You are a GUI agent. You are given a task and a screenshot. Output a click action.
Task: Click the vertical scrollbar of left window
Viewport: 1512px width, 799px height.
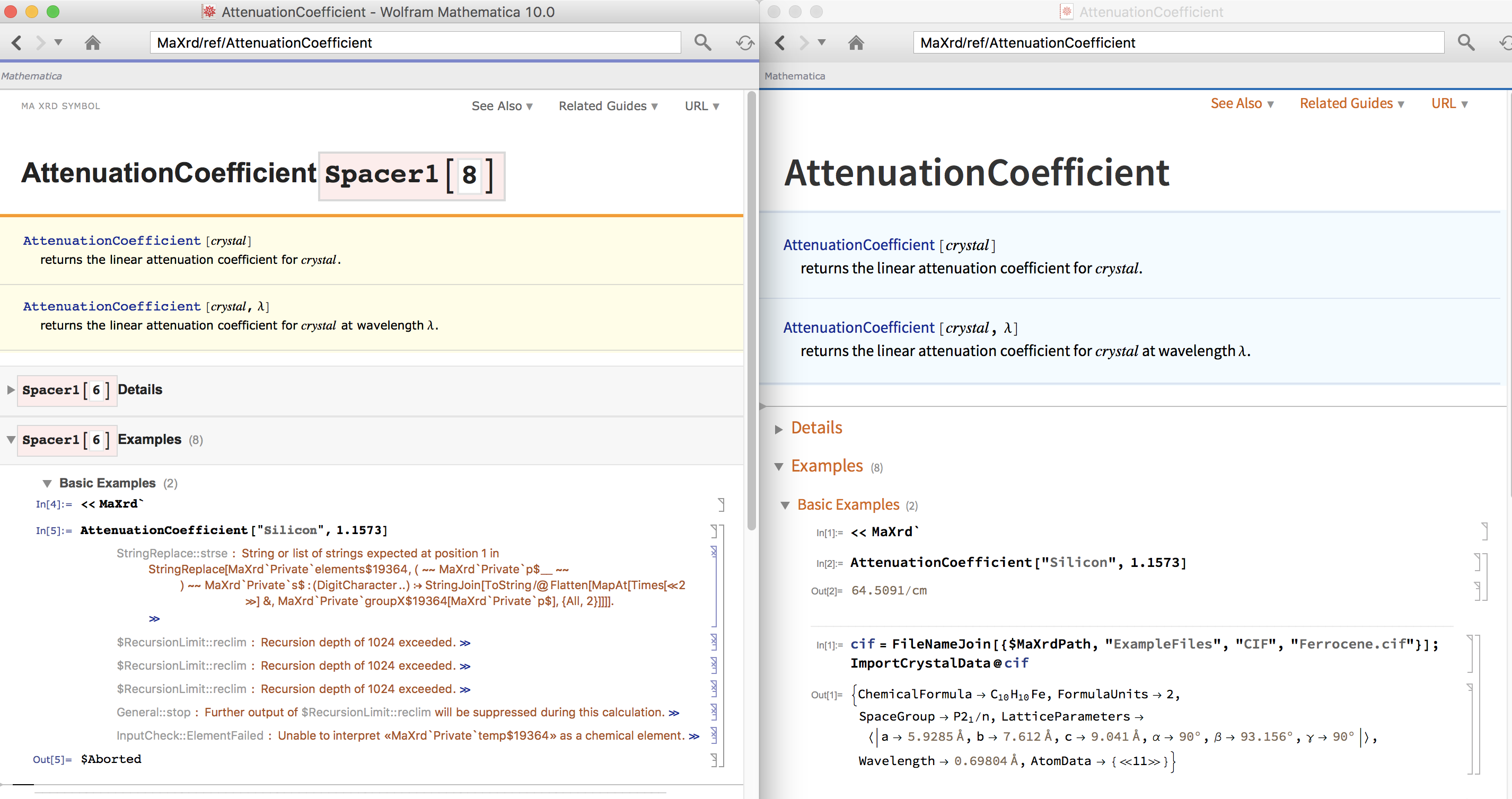751,311
